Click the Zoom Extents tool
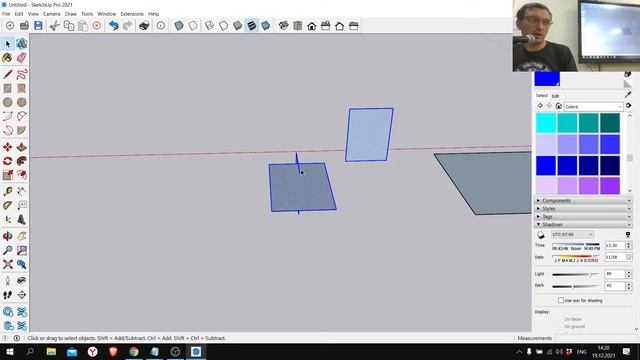 pos(8,264)
